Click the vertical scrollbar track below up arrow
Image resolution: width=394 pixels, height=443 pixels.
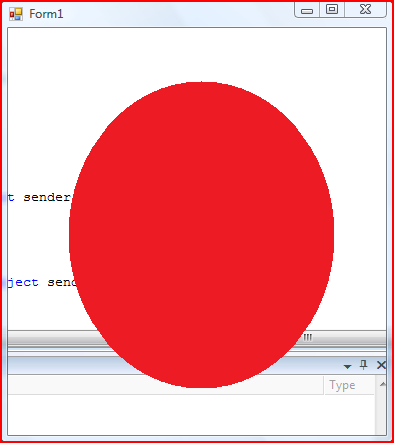pos(381,414)
